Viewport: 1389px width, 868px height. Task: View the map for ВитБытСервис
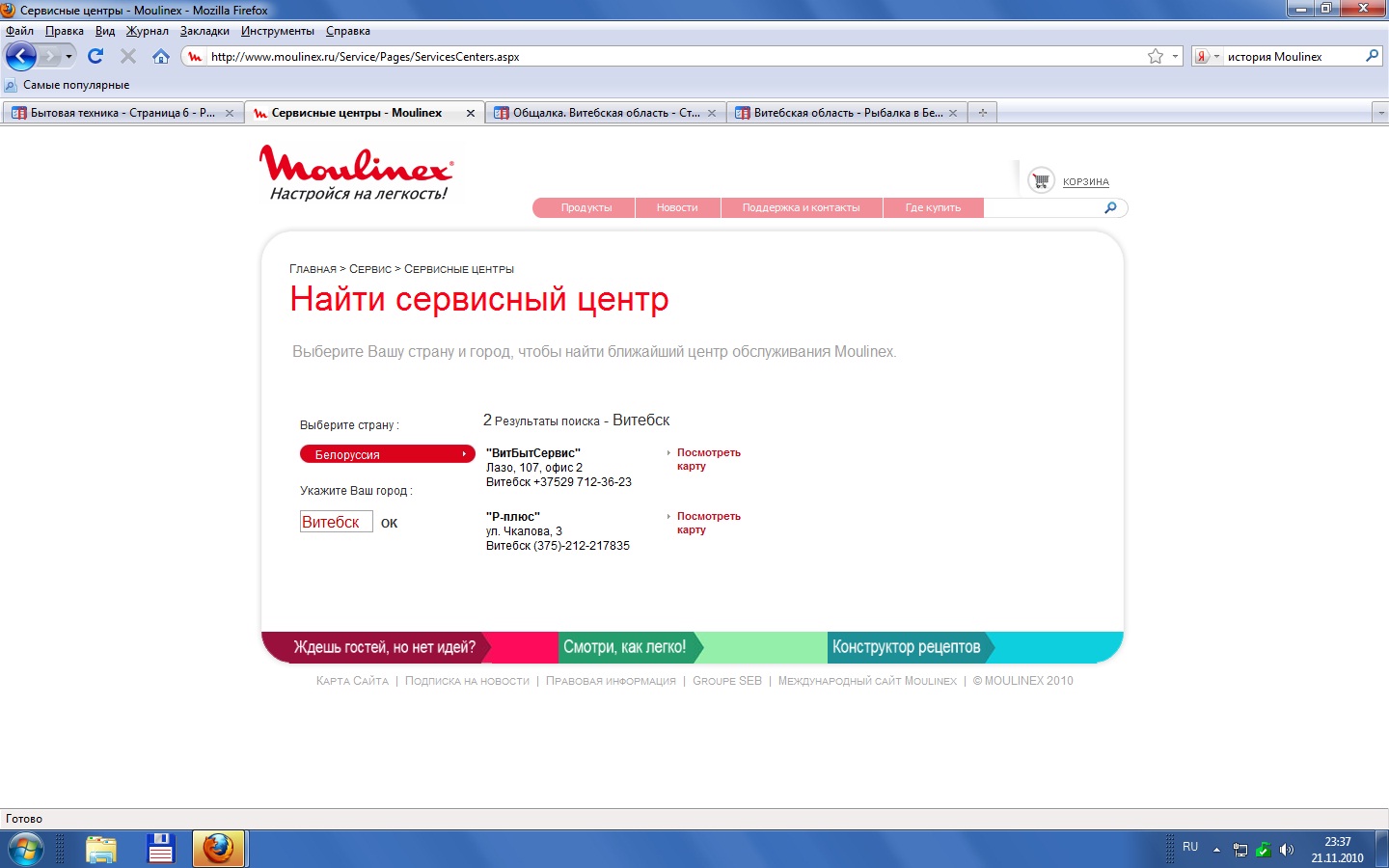point(707,459)
